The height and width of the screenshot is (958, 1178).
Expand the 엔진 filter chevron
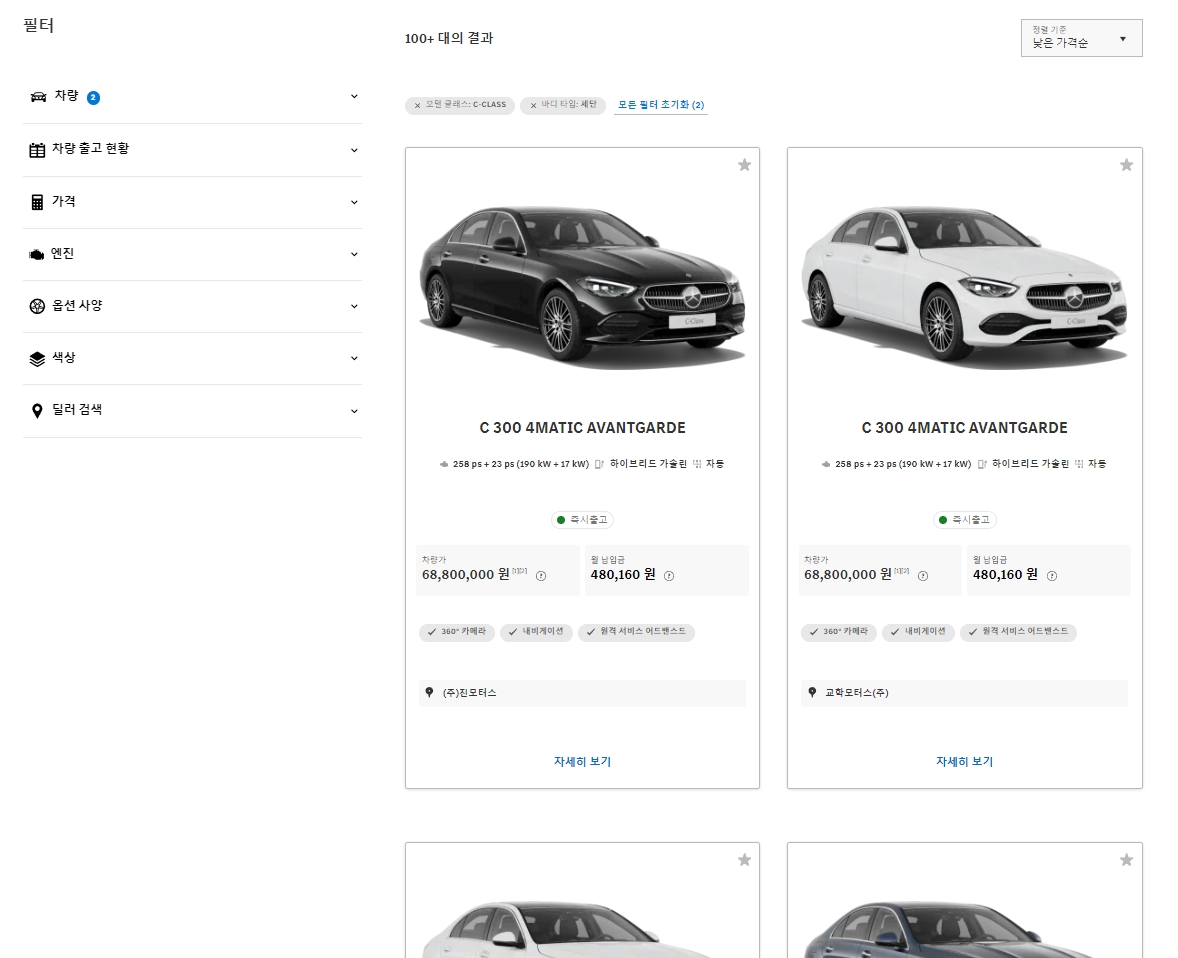(x=354, y=254)
